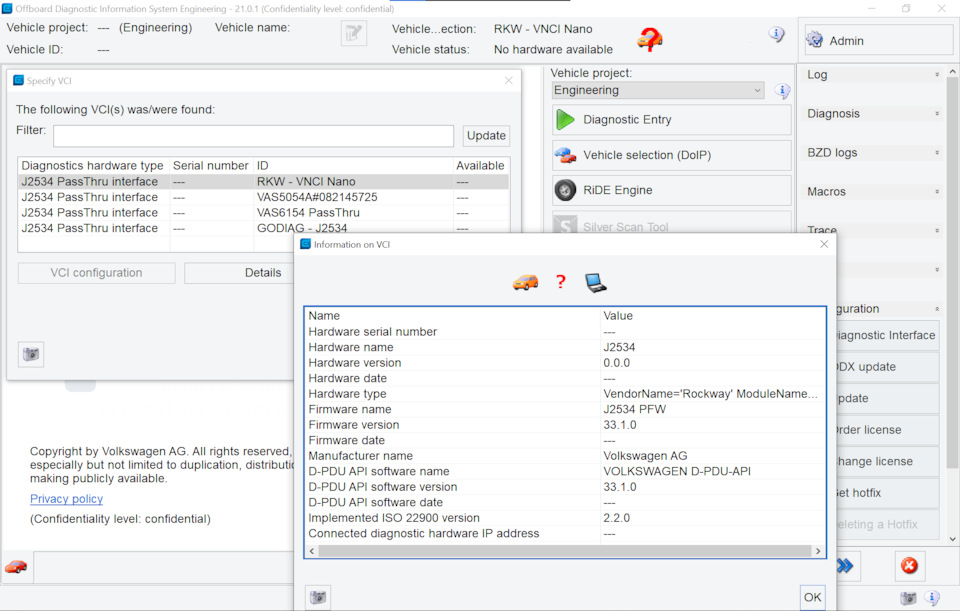Expand the Trace section
The width and height of the screenshot is (960, 611).
[x=937, y=231]
